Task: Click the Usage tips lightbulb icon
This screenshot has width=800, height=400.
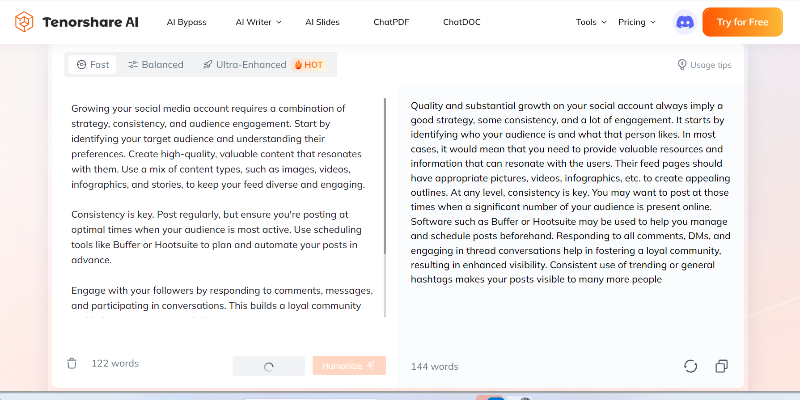Action: pos(682,65)
